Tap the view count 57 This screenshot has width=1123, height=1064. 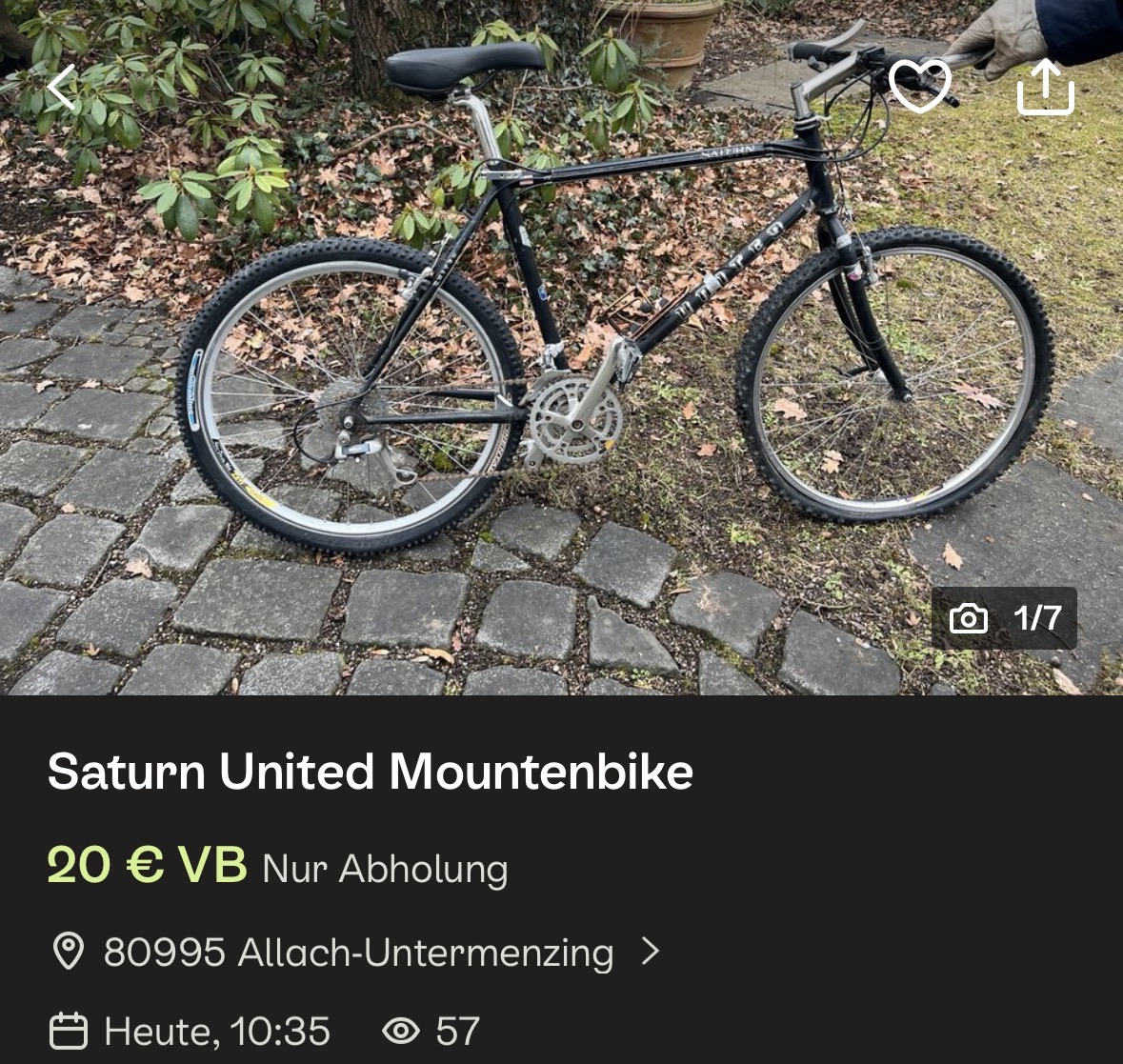[x=457, y=1031]
